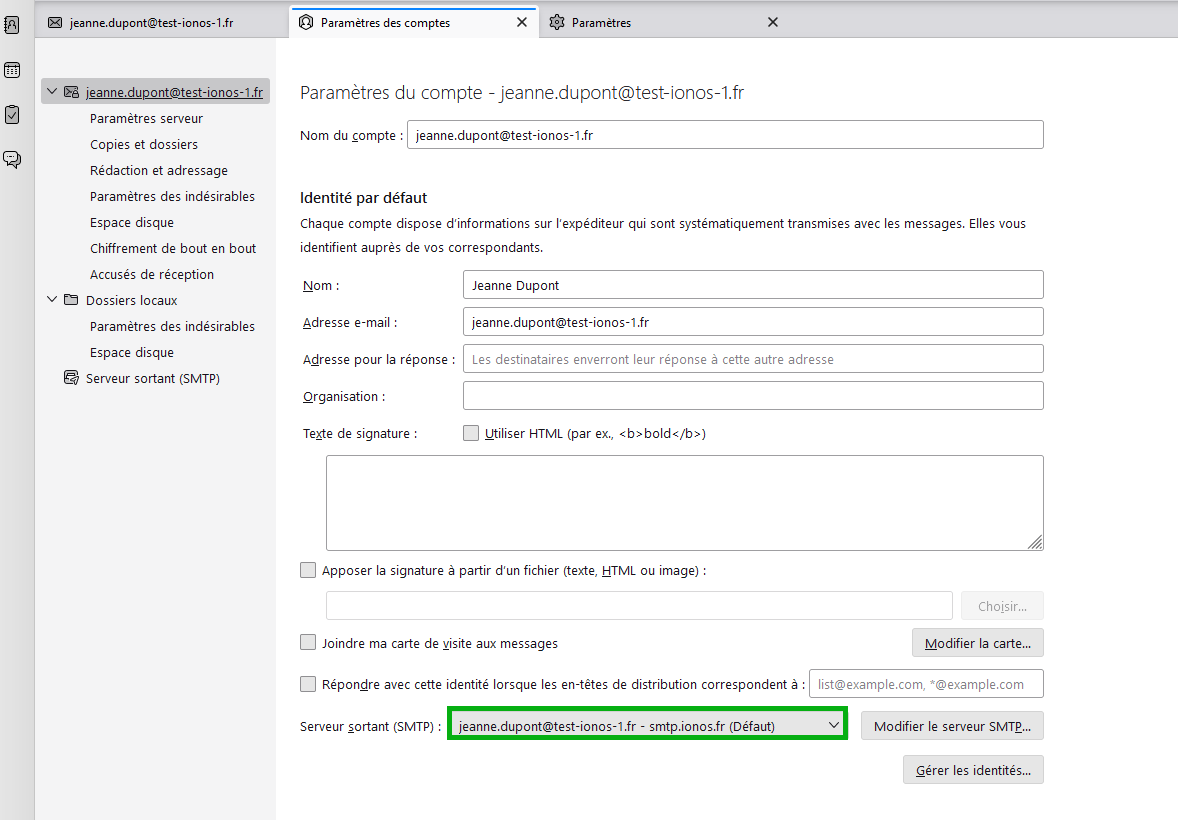Click the signature file path field
1178x820 pixels.
639,606
